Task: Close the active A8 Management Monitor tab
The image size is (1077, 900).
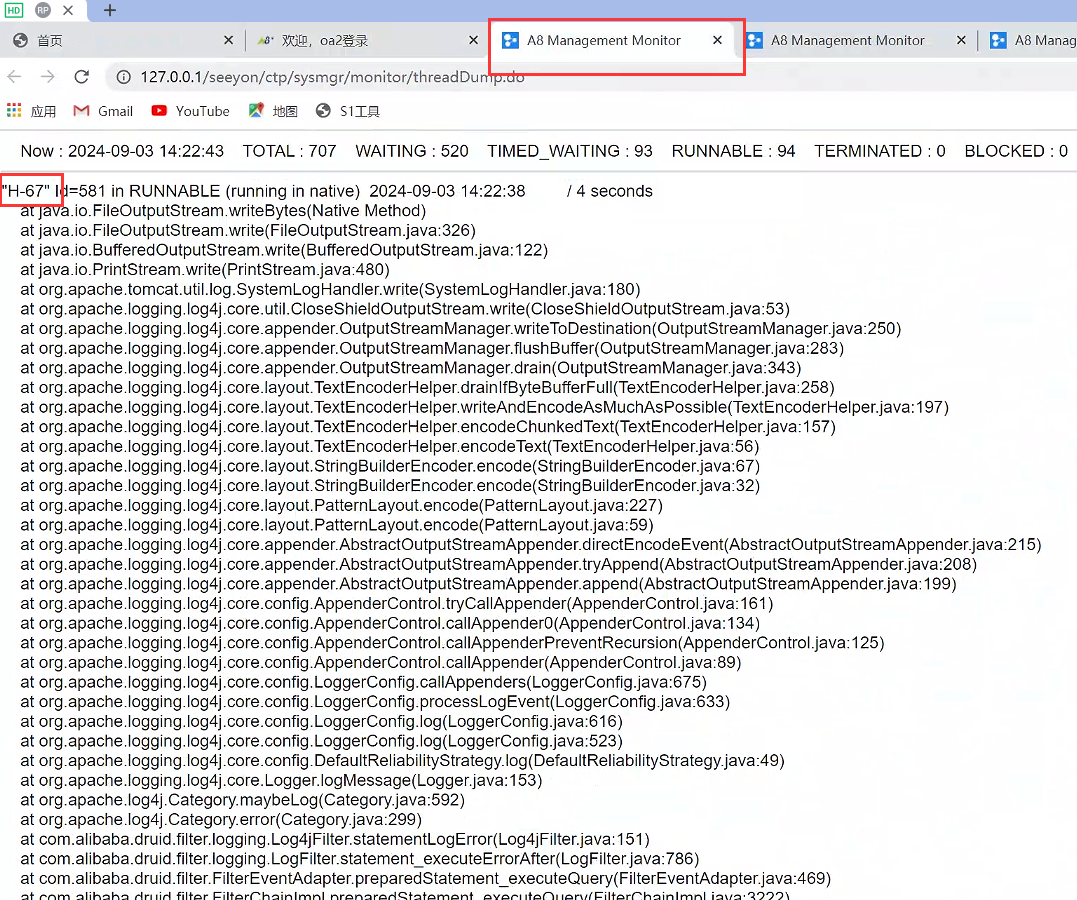Action: 717,41
